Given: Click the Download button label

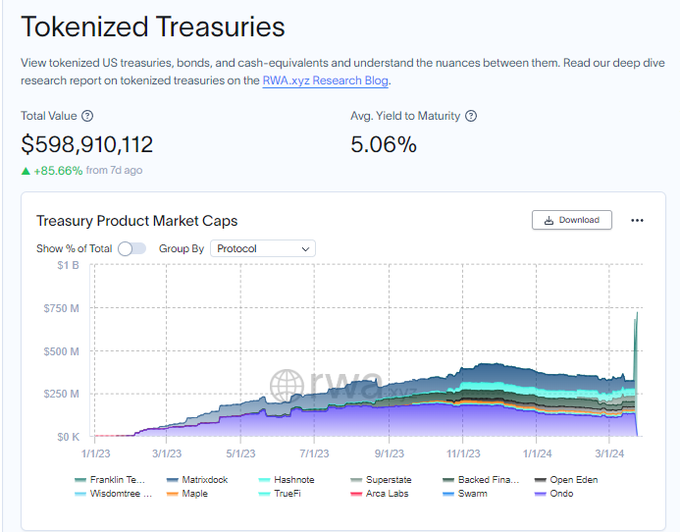Looking at the screenshot, I should [x=579, y=220].
